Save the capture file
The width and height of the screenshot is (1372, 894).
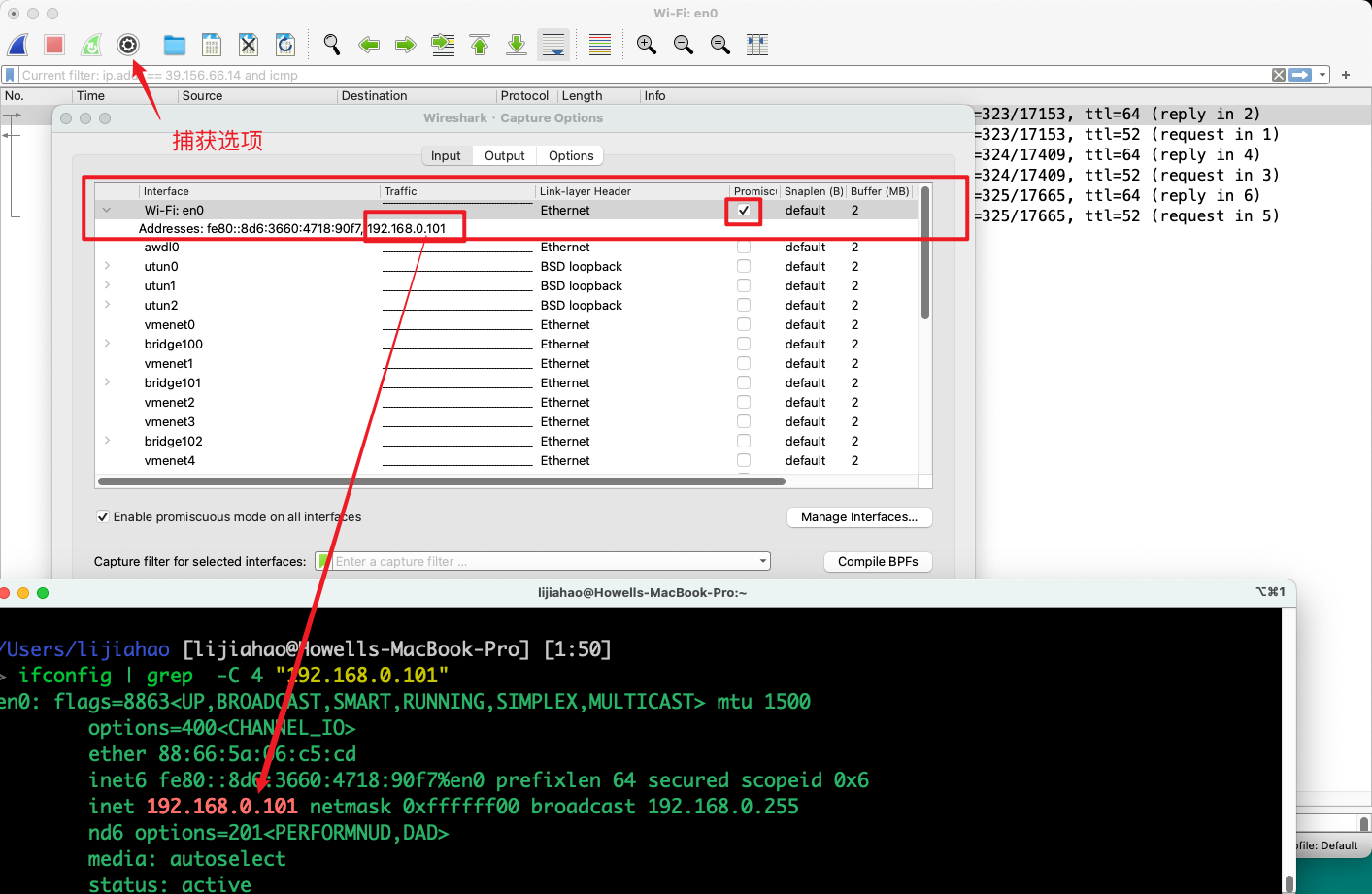212,45
